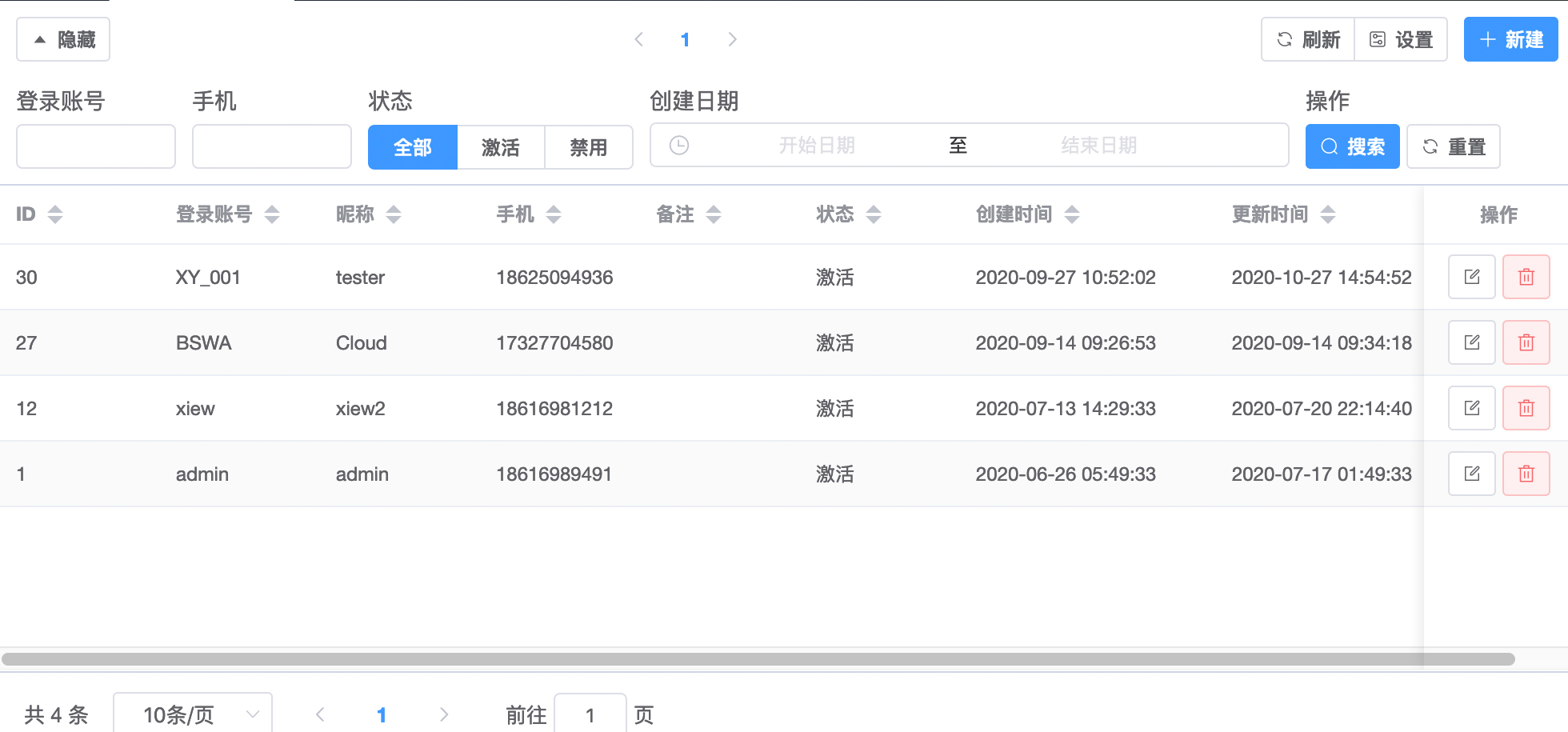
Task: Filter status by 激活
Action: [x=501, y=147]
